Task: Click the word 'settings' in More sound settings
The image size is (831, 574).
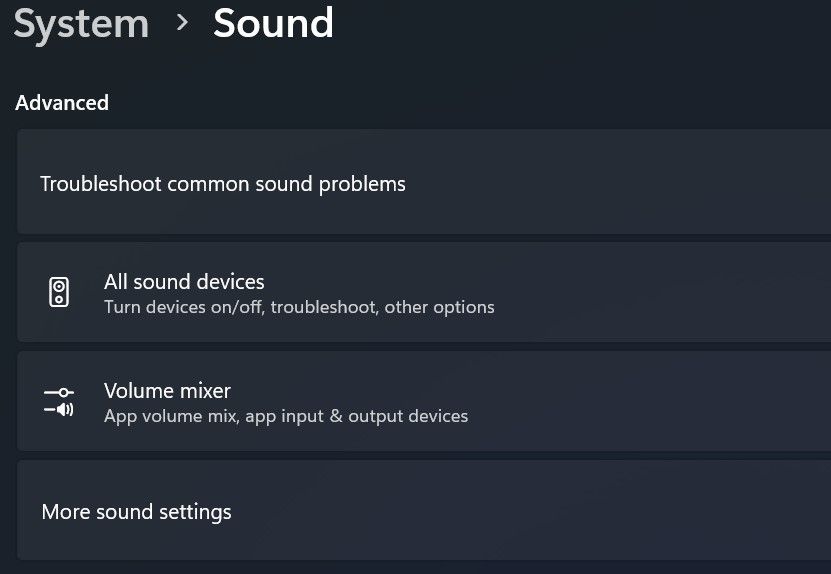Action: point(197,512)
